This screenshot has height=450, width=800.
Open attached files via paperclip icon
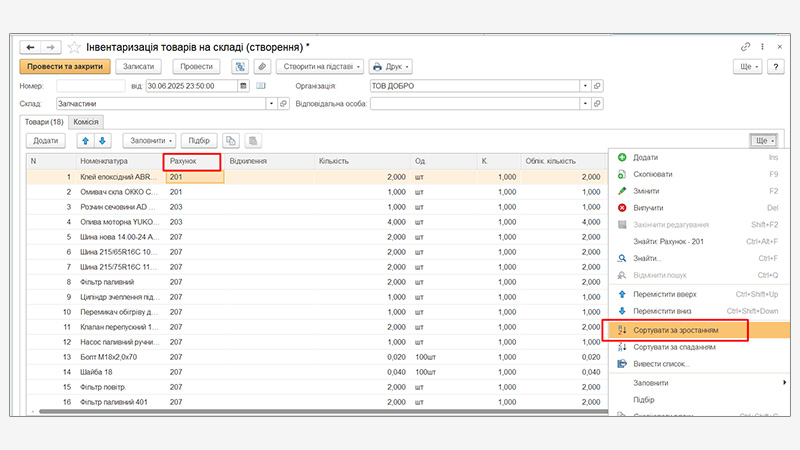[262, 67]
